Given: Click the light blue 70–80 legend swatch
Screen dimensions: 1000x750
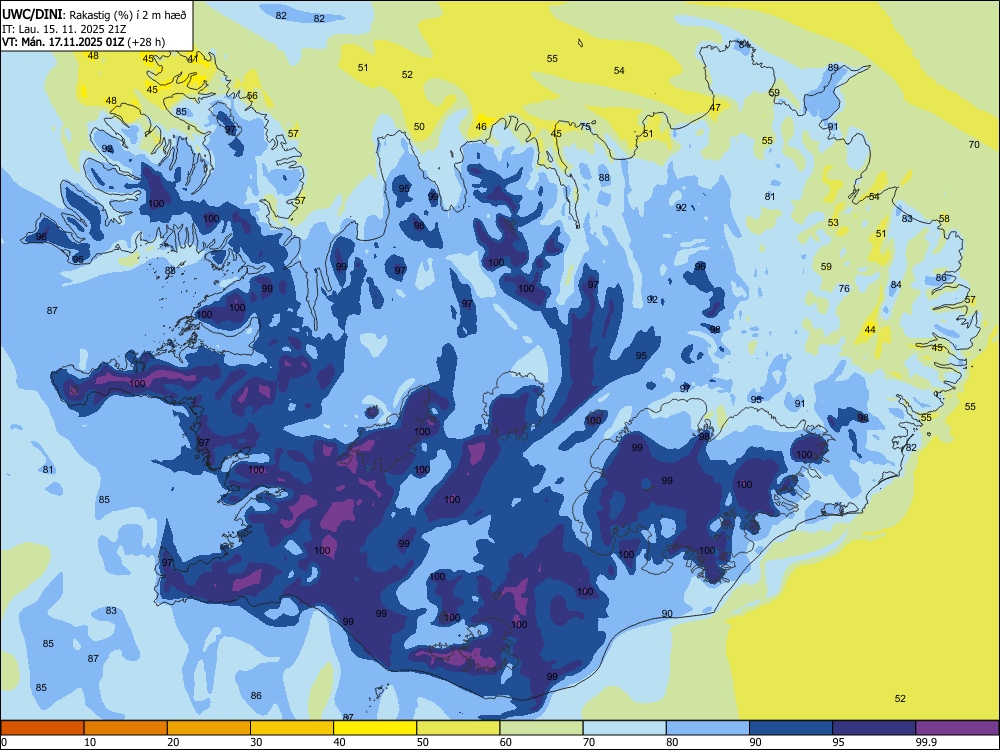Looking at the screenshot, I should (x=625, y=728).
